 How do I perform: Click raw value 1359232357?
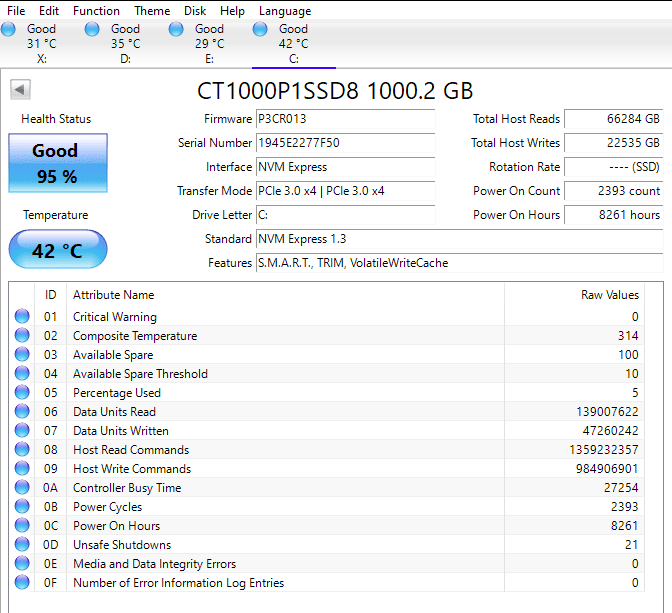[603, 450]
